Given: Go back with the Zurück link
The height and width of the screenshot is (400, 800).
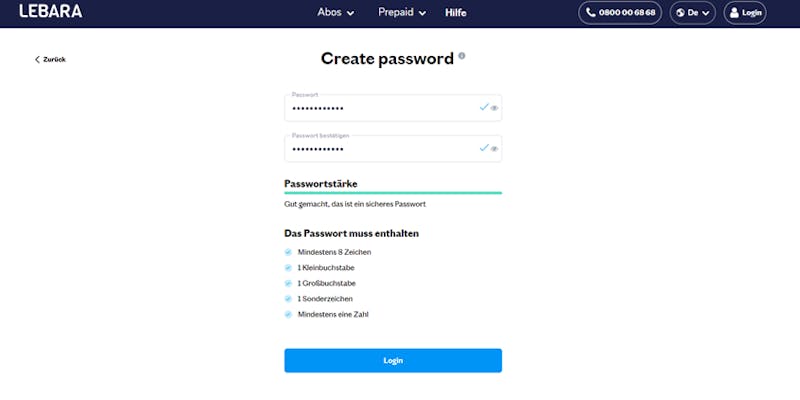Looking at the screenshot, I should (54, 60).
